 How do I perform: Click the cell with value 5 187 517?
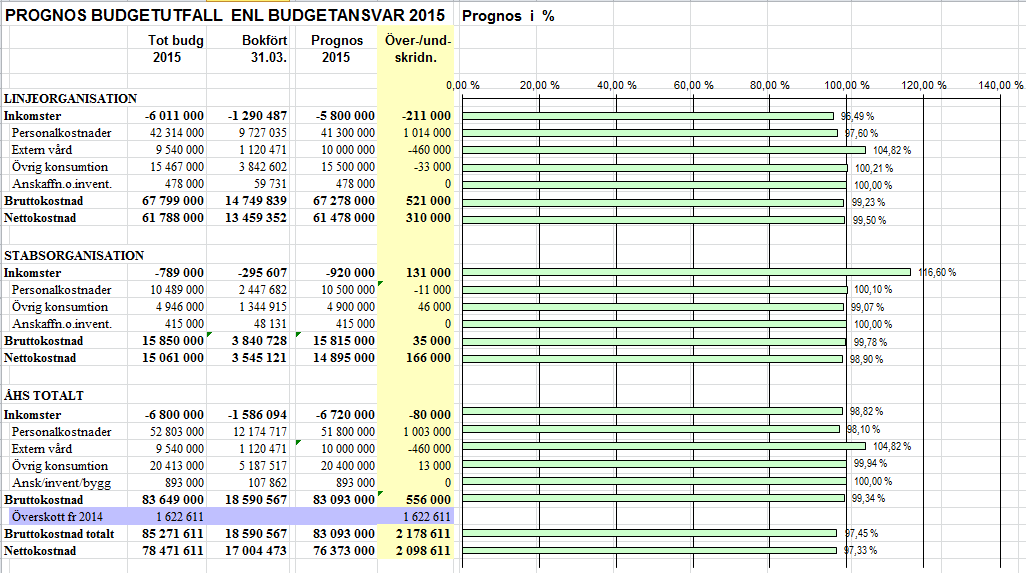[x=262, y=466]
